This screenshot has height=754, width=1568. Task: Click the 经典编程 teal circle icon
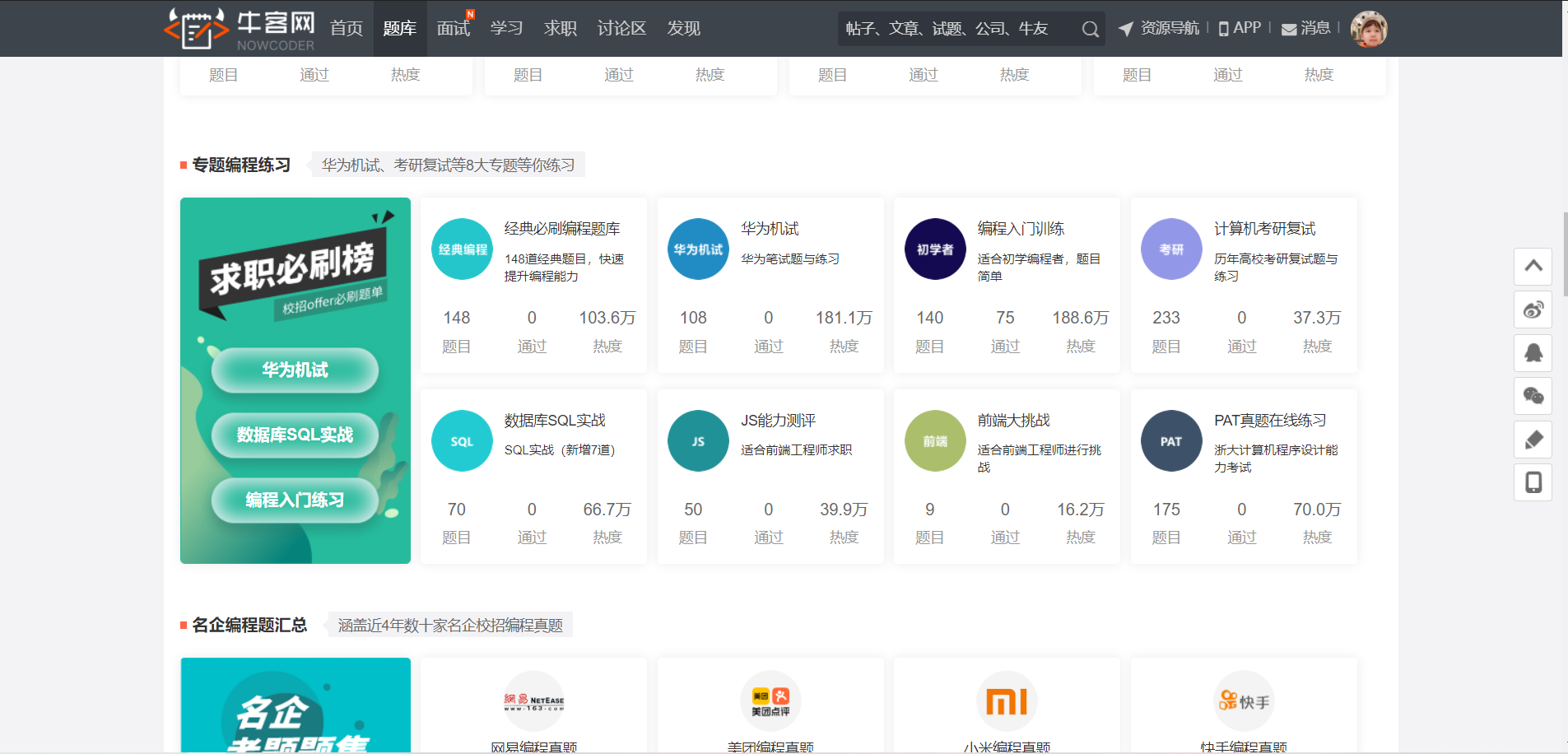(x=462, y=249)
